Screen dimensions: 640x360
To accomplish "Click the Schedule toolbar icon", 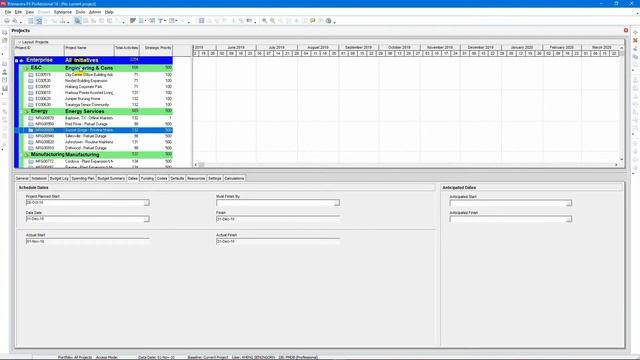I will 201,21.
